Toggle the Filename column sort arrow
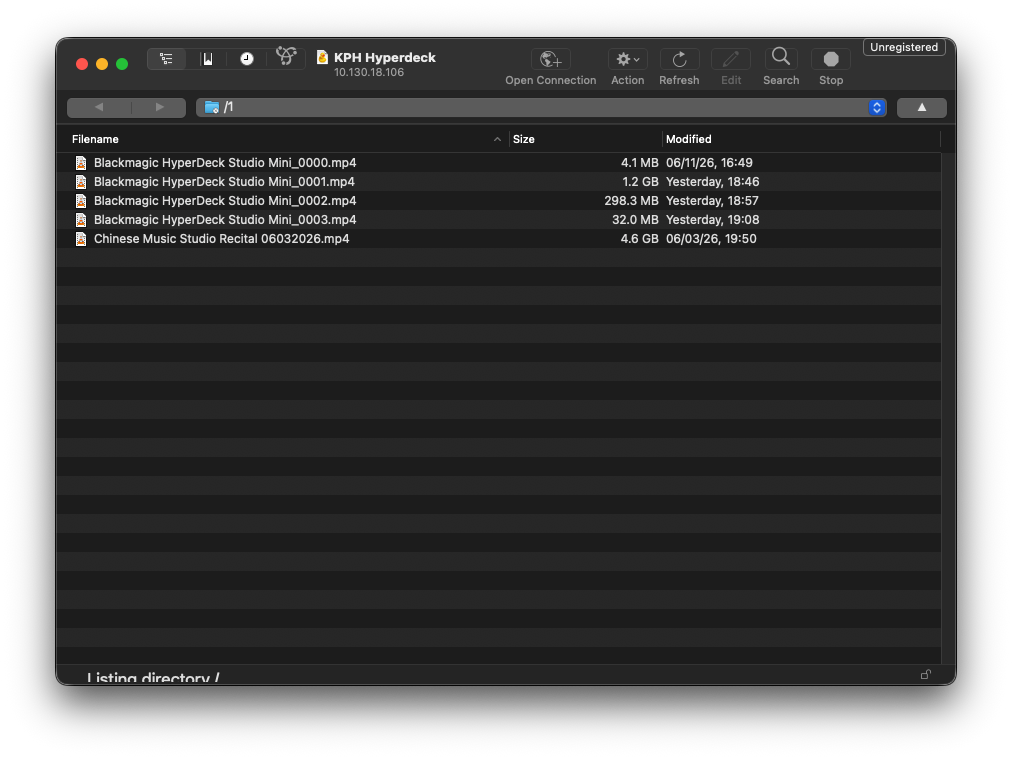This screenshot has width=1012, height=759. (x=497, y=139)
